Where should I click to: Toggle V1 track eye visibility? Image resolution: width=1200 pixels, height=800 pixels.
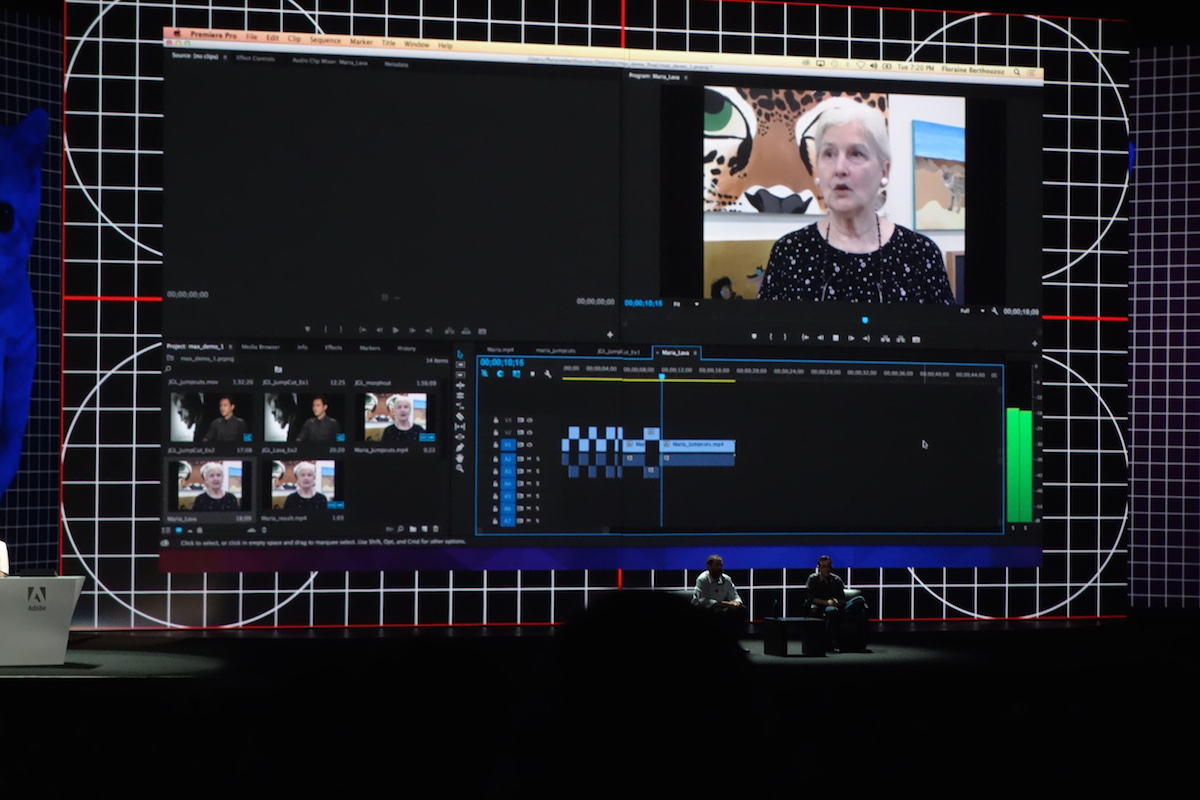(529, 445)
